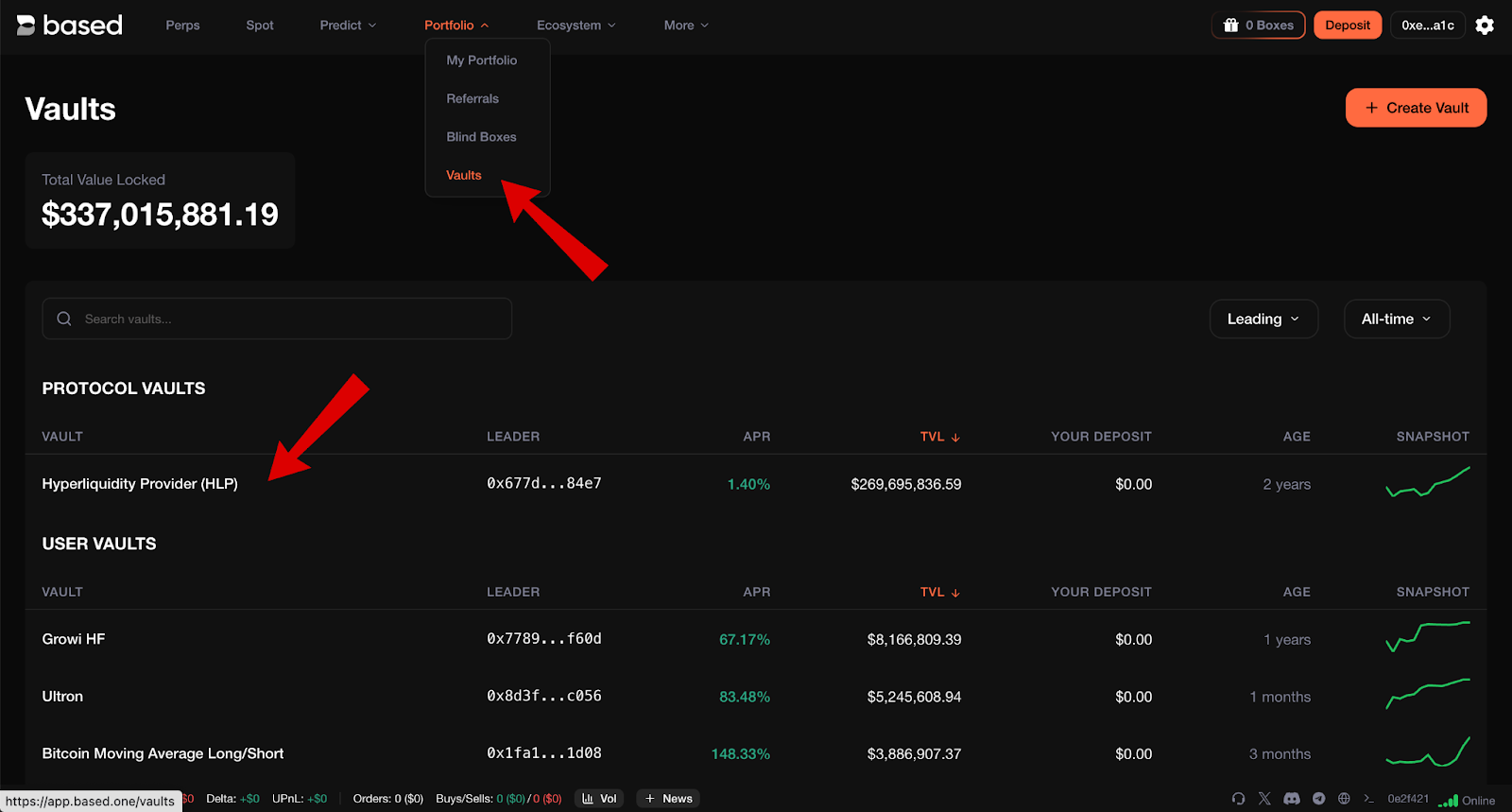Go to Perps tab
The image size is (1512, 812).
[182, 26]
